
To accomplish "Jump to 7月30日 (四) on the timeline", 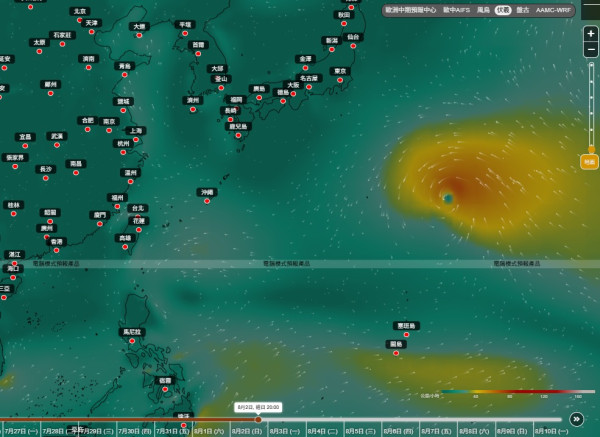I will (135, 431).
